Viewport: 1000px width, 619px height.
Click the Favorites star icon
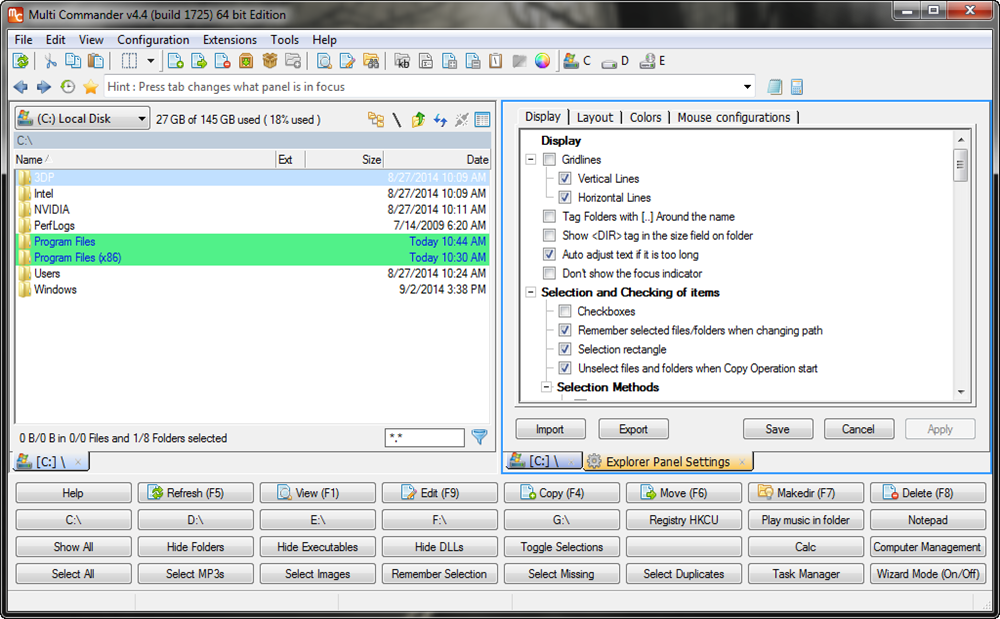pos(91,87)
